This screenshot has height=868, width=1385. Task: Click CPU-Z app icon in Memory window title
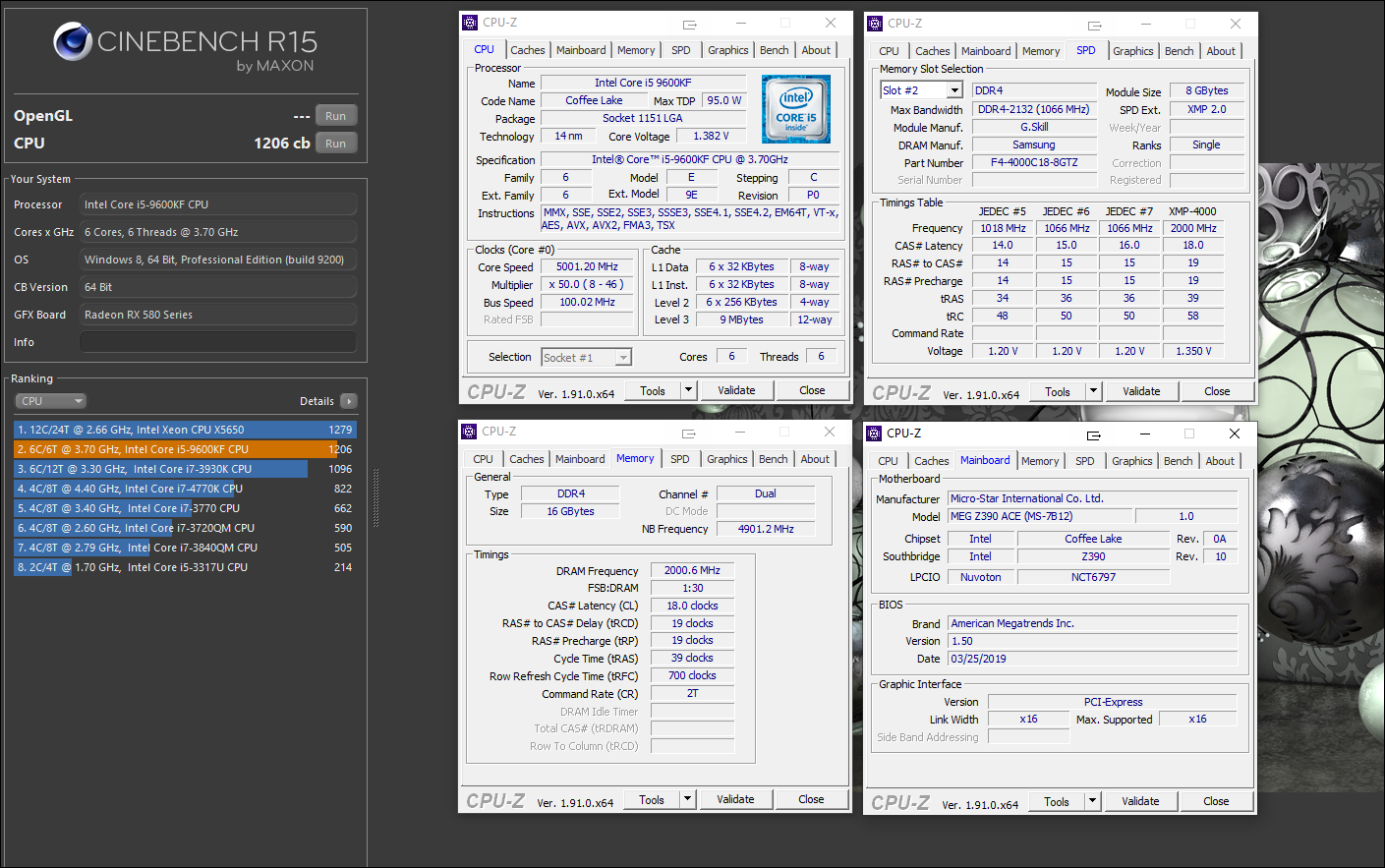[x=469, y=432]
